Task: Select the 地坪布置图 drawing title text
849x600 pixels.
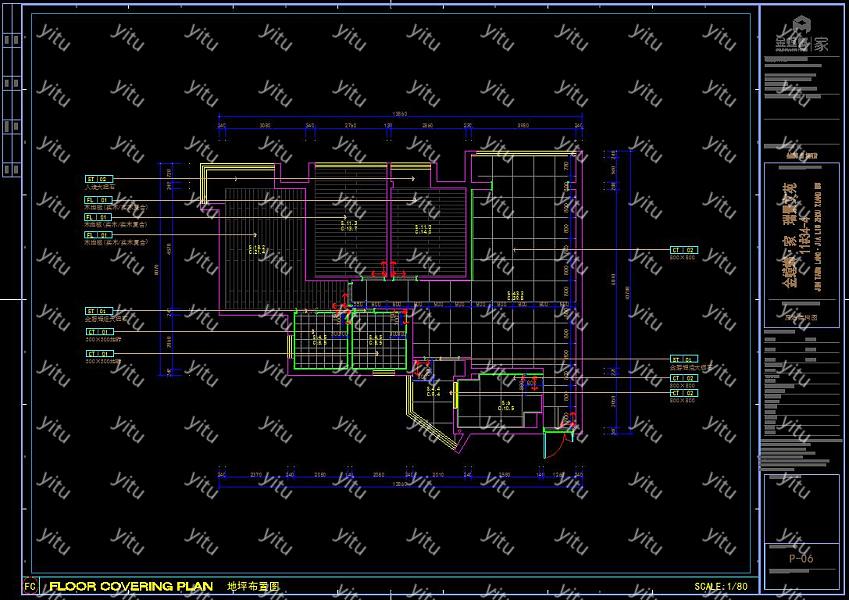Action: click(x=253, y=586)
